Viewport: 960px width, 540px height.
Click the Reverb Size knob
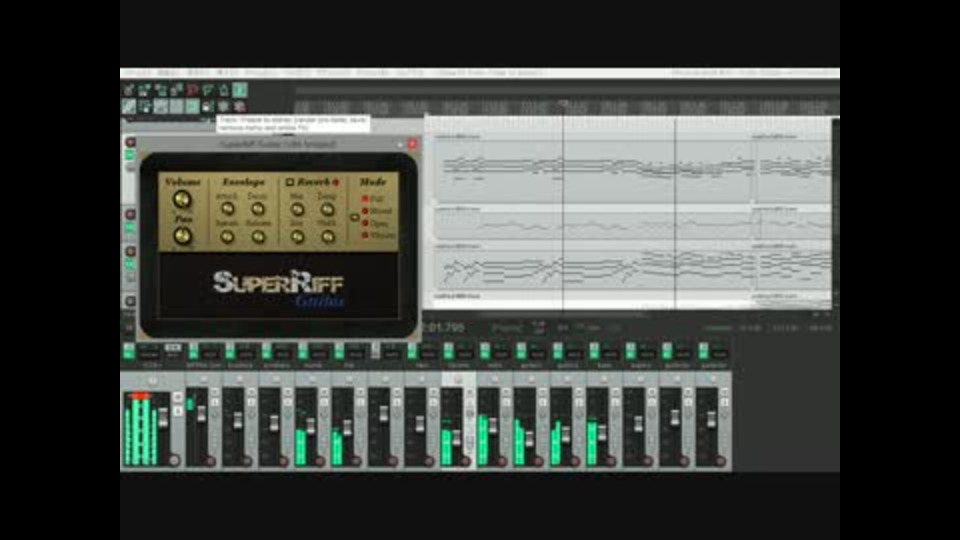[297, 236]
